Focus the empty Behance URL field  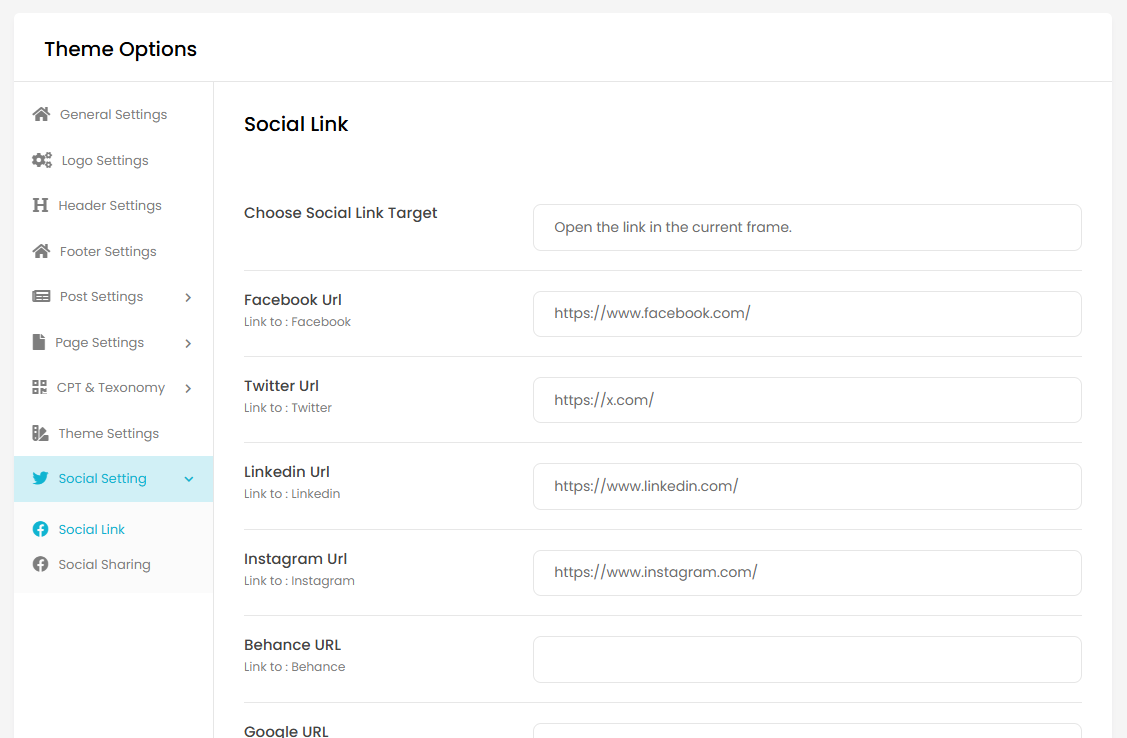pos(806,660)
